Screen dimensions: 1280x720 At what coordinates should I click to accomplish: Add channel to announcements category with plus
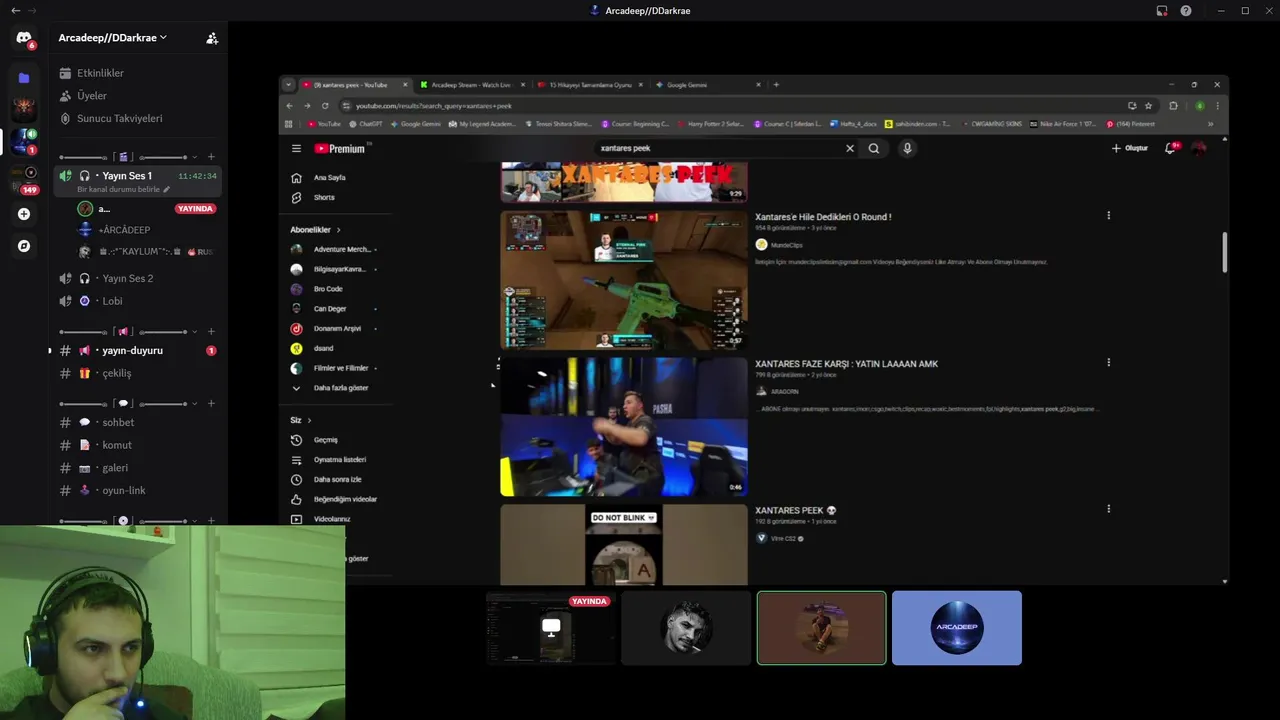click(x=211, y=331)
